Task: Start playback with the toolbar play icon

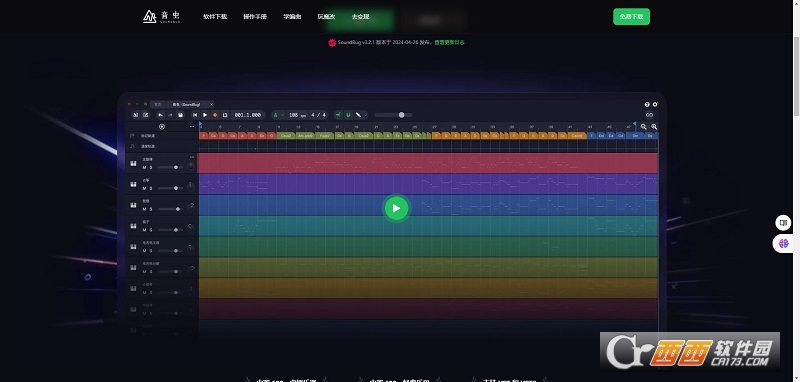Action: pos(205,115)
